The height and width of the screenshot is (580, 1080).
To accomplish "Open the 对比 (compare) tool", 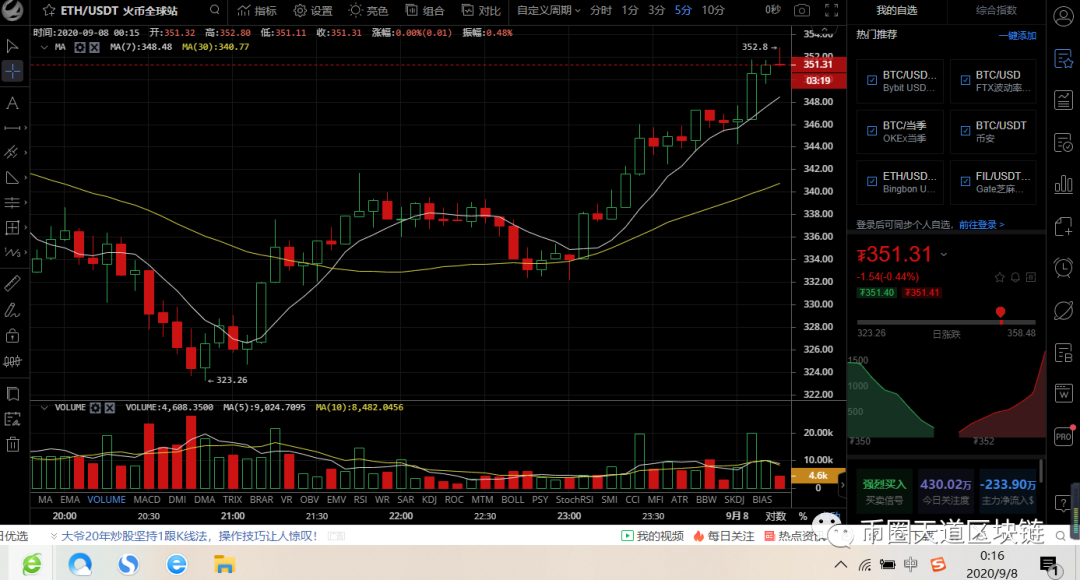I will coord(481,12).
